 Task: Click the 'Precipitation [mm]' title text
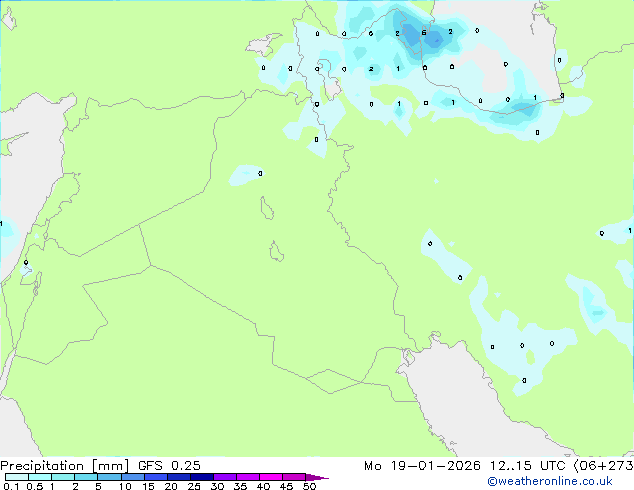pyautogui.click(x=64, y=466)
